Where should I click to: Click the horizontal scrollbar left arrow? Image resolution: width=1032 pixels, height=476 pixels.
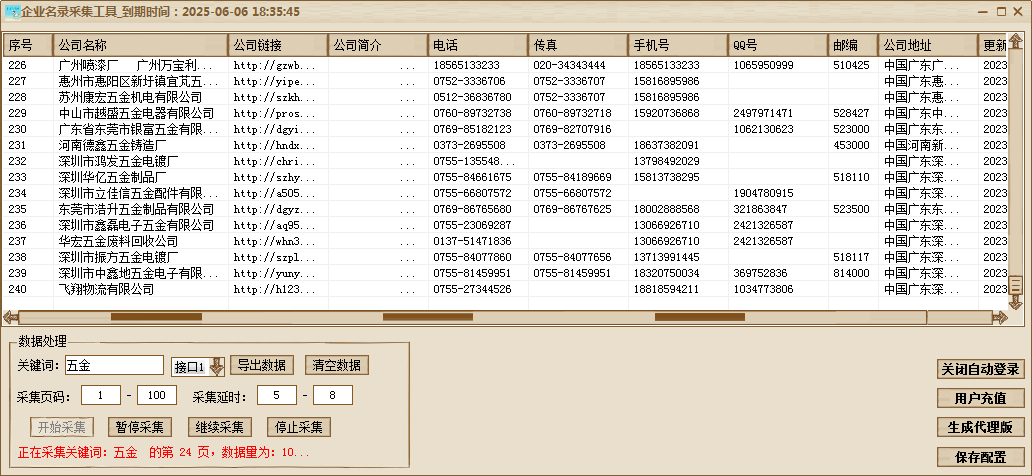tap(11, 318)
